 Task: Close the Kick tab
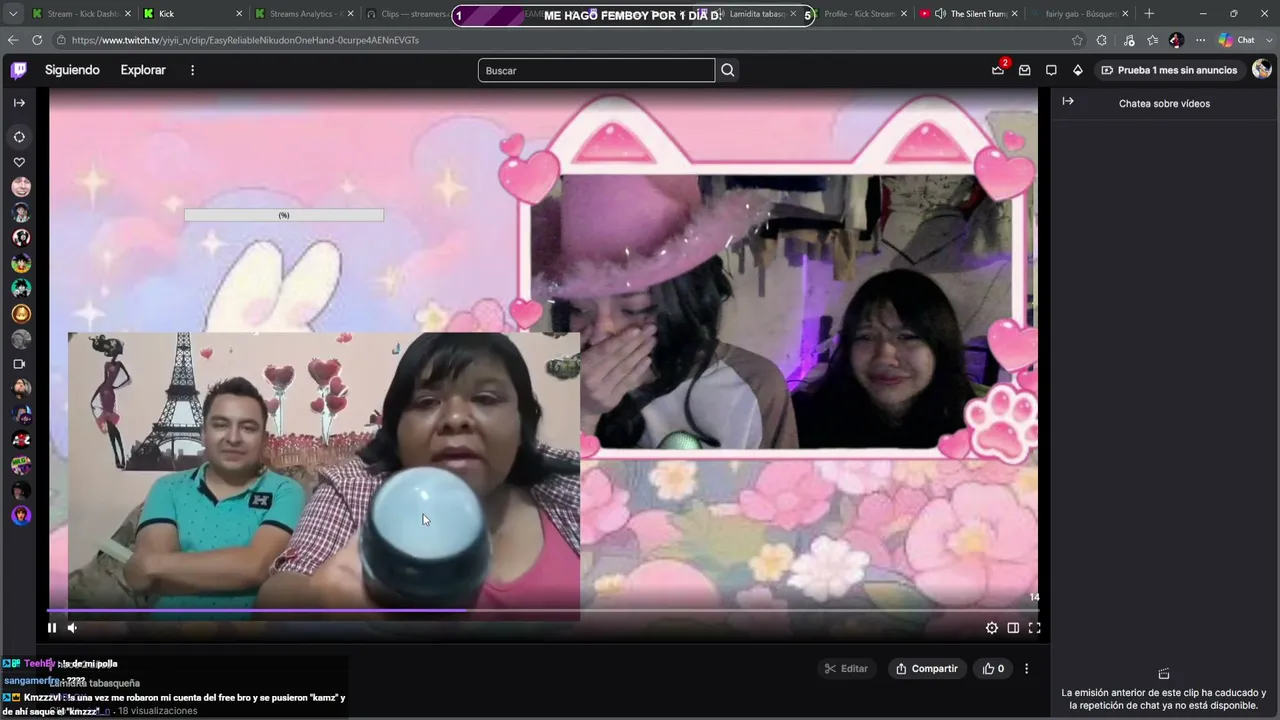click(x=239, y=14)
